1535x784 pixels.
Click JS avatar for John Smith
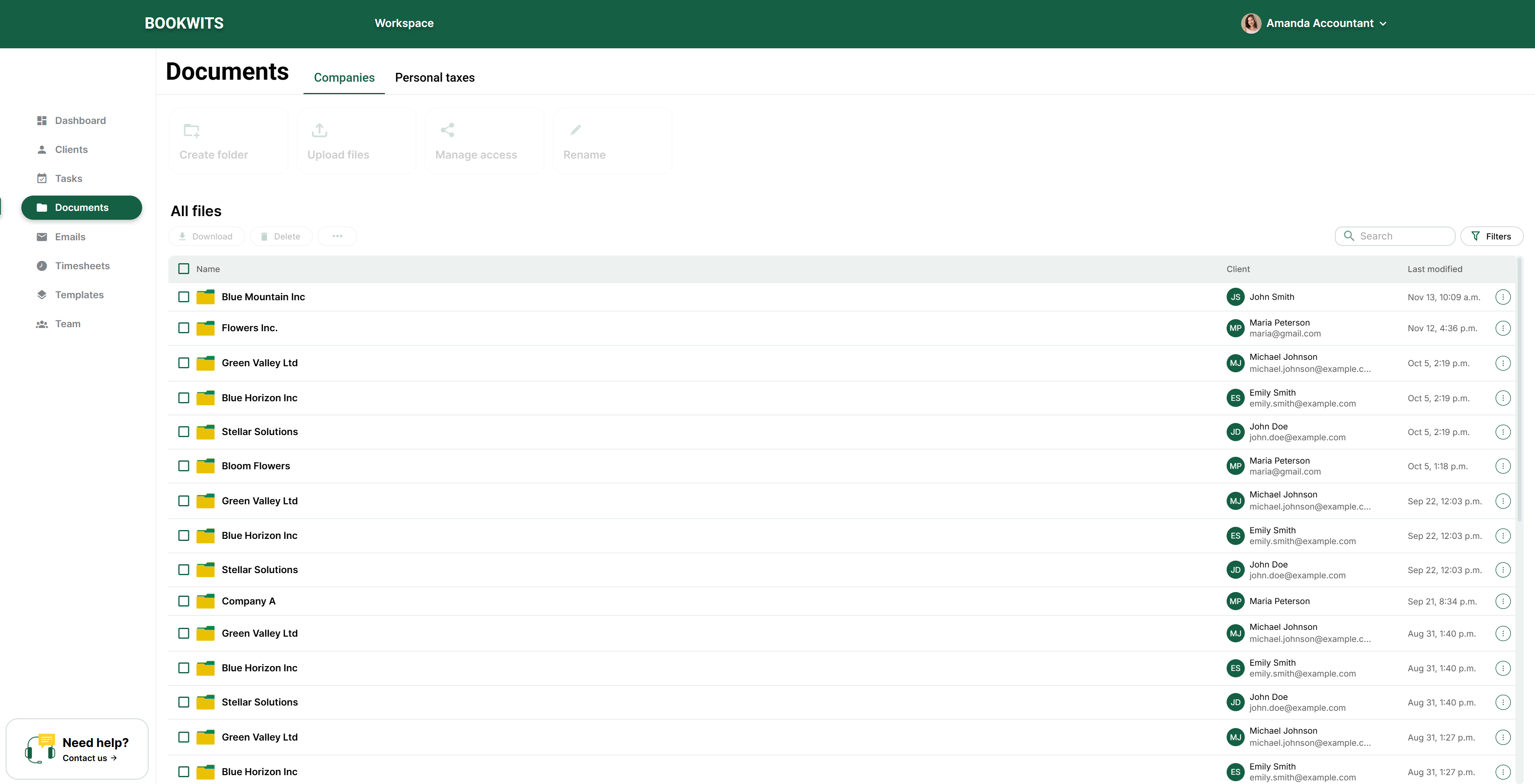pyautogui.click(x=1235, y=297)
